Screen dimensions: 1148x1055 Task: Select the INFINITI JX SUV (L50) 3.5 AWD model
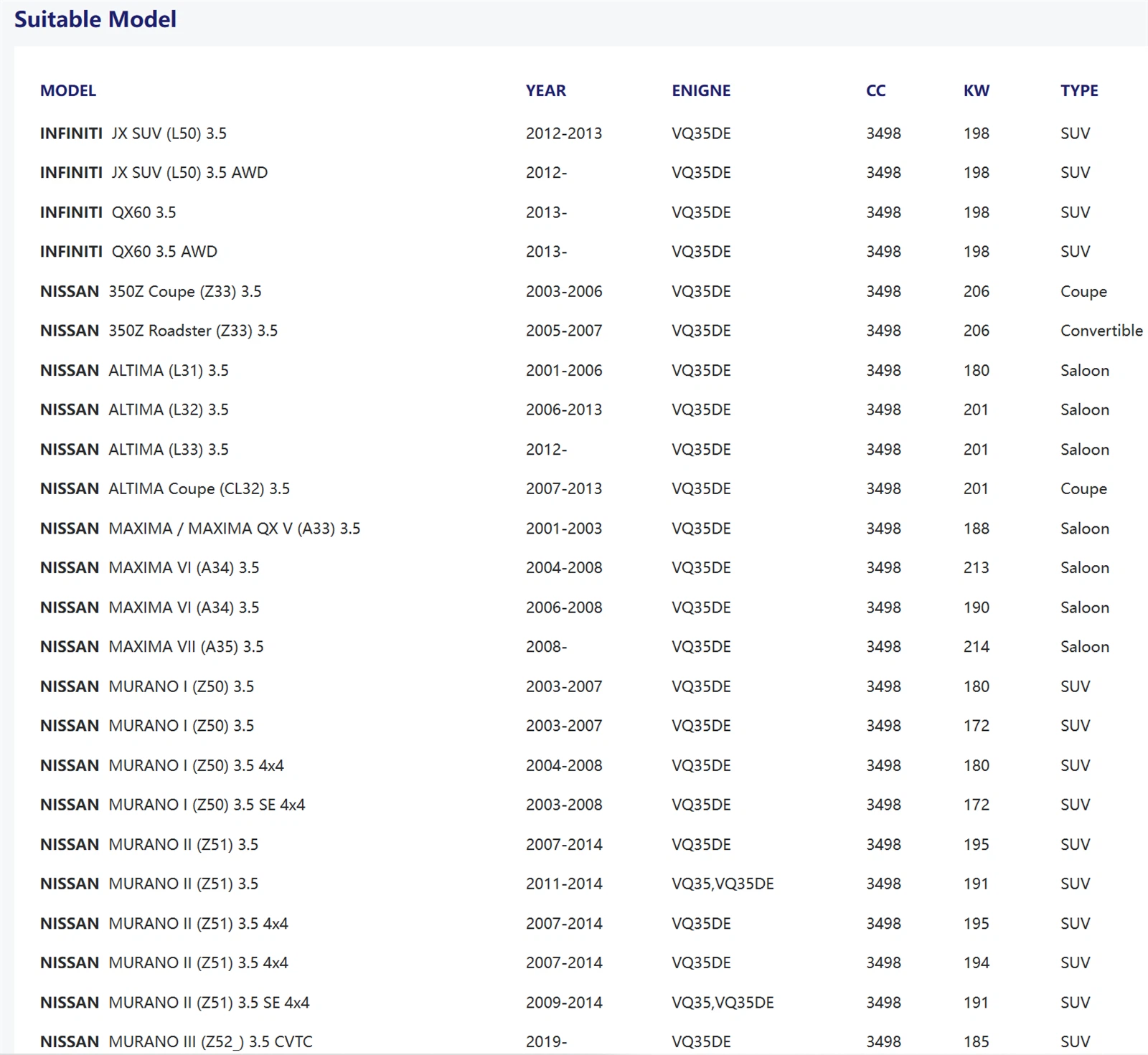click(x=154, y=173)
